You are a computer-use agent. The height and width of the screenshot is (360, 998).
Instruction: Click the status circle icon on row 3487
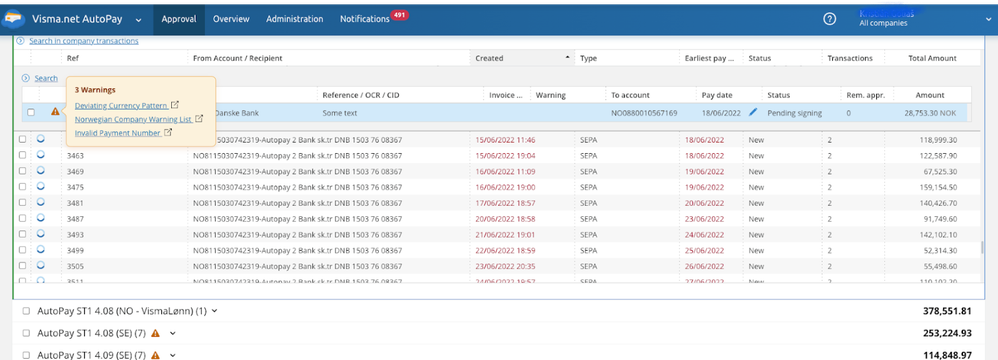click(41, 218)
